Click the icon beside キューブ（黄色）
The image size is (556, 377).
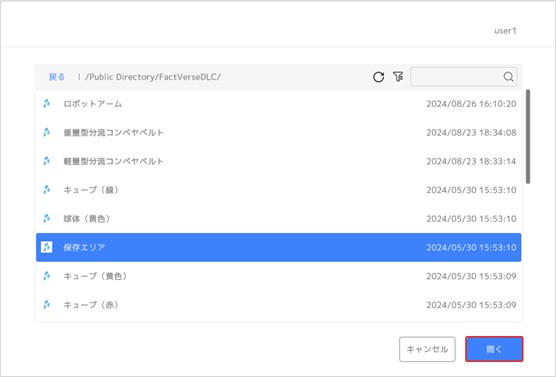click(46, 276)
